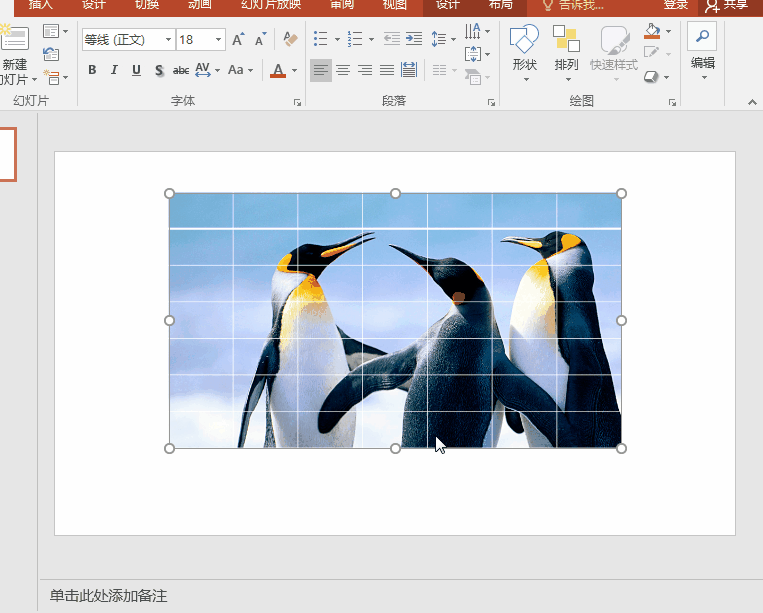Switch to first Design tab
763x613 pixels.
pos(94,5)
